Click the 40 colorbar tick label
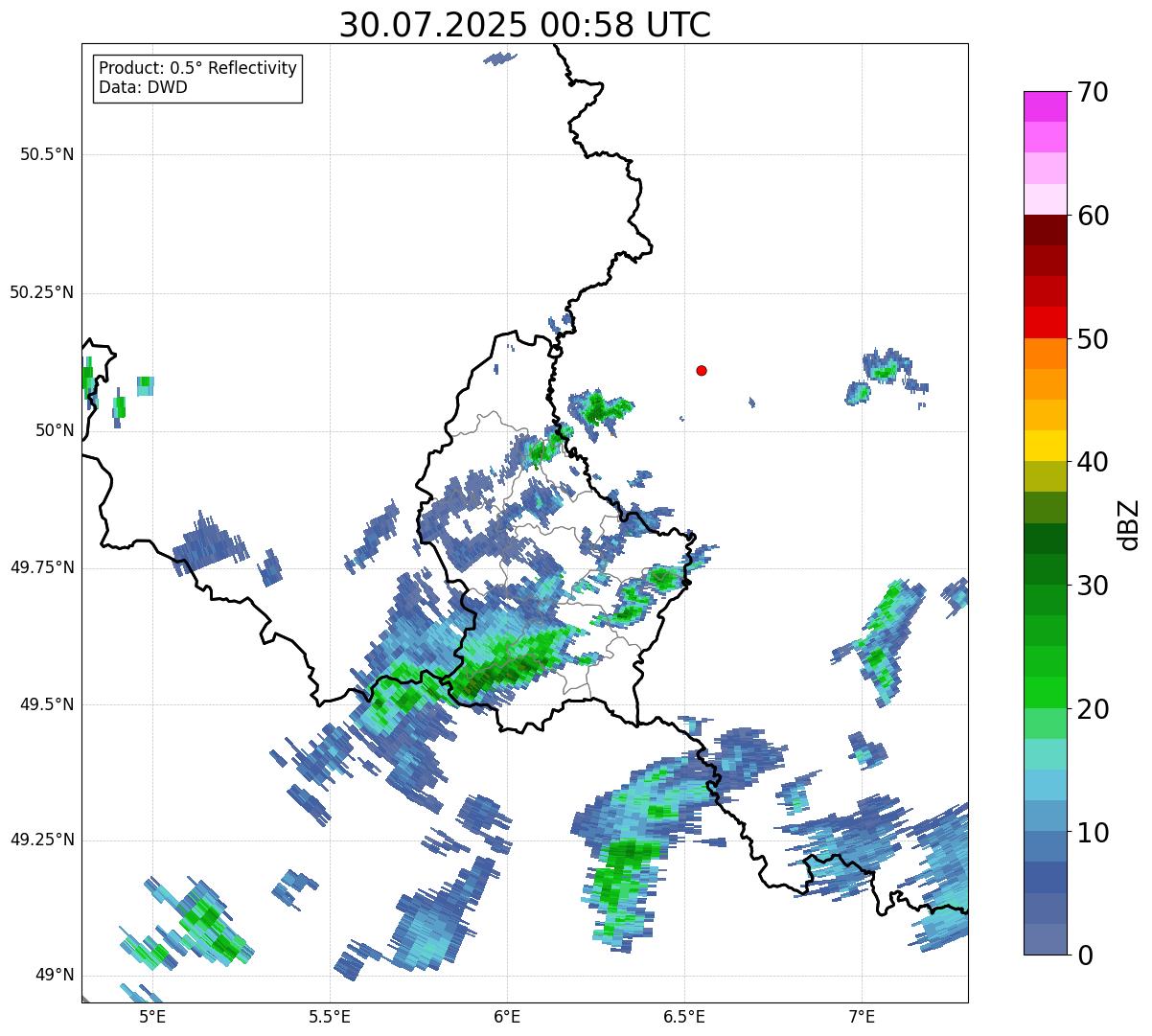 coord(1094,462)
